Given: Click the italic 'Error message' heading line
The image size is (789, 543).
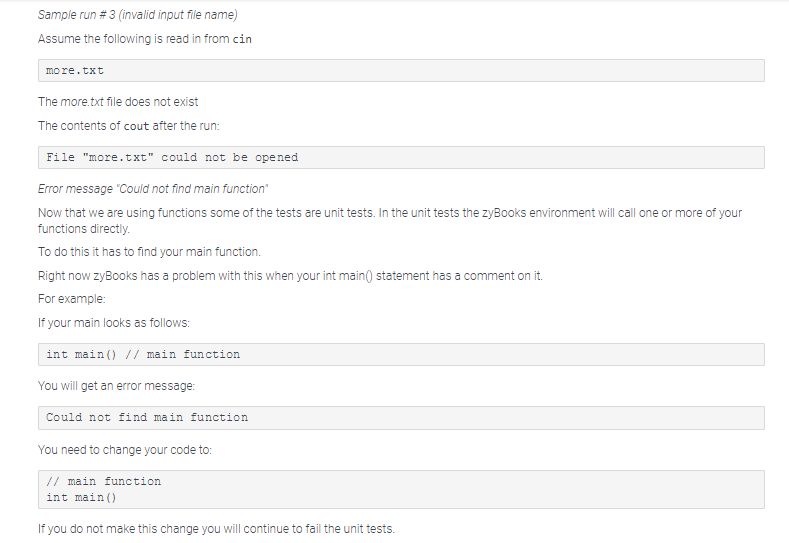Looking at the screenshot, I should [153, 189].
